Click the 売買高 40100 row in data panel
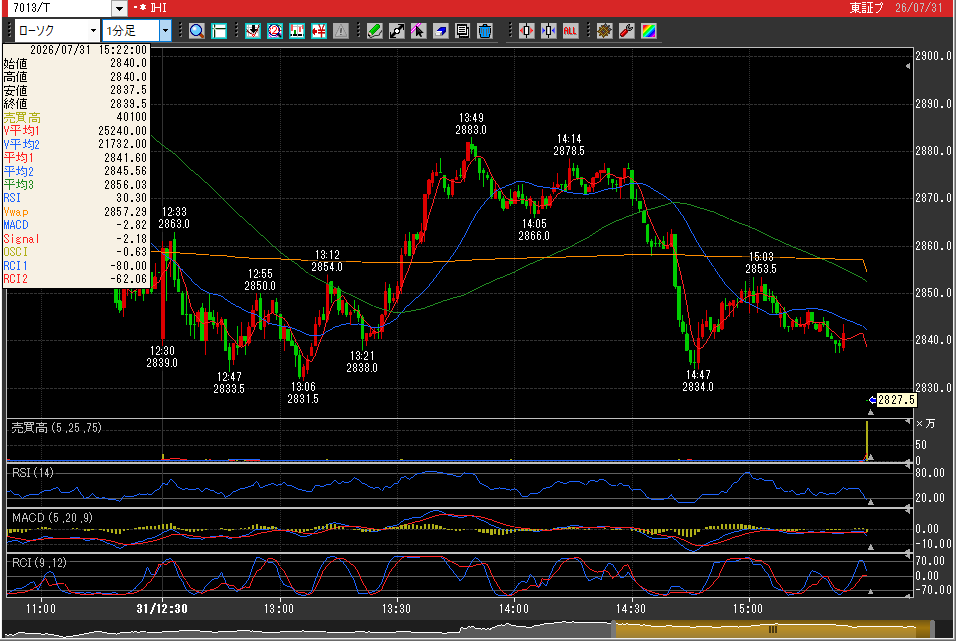This screenshot has height=641, width=956. click(x=76, y=117)
